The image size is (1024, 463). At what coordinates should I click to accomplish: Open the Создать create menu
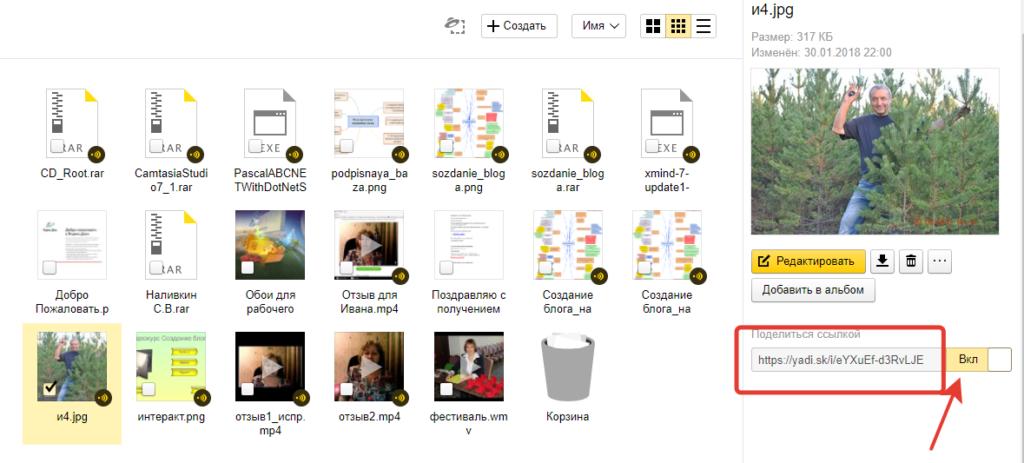[515, 26]
